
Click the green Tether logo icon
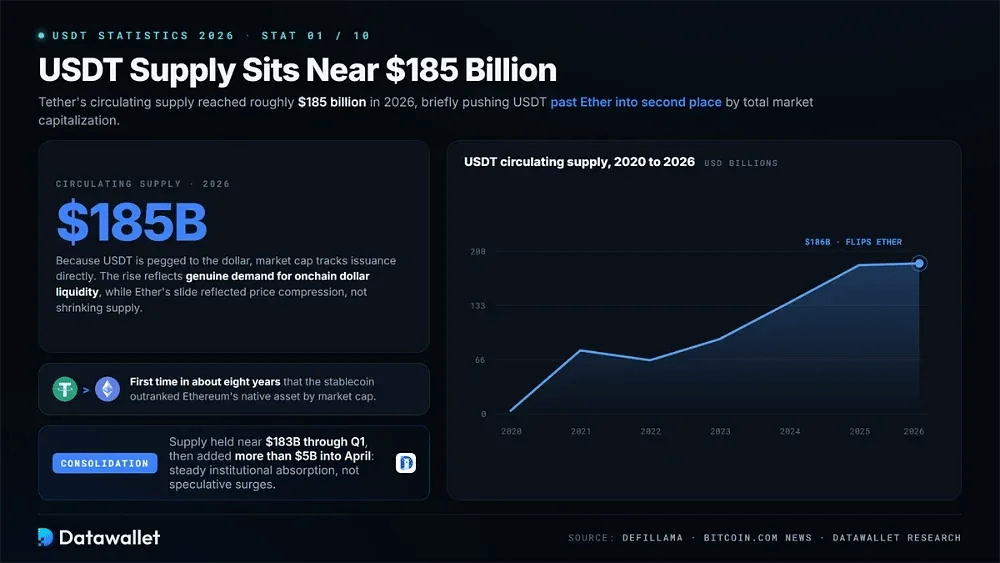(x=65, y=389)
